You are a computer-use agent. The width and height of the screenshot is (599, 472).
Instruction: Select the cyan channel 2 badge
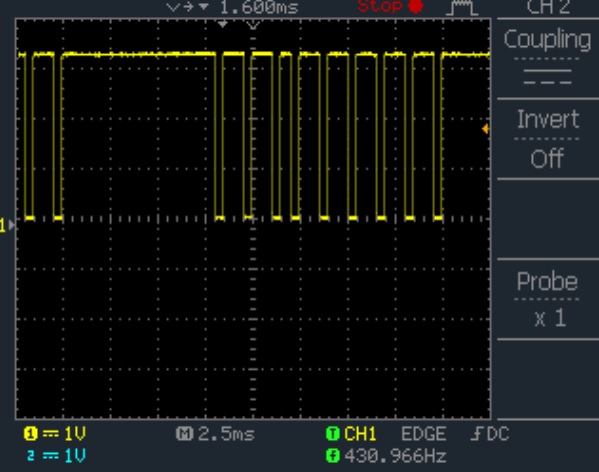pyautogui.click(x=31, y=456)
